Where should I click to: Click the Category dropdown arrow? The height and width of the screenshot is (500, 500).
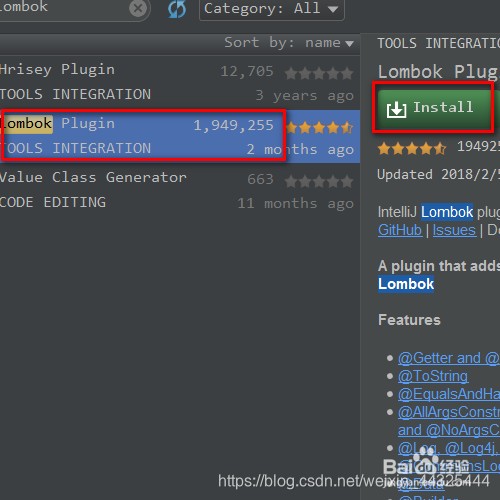(x=333, y=9)
